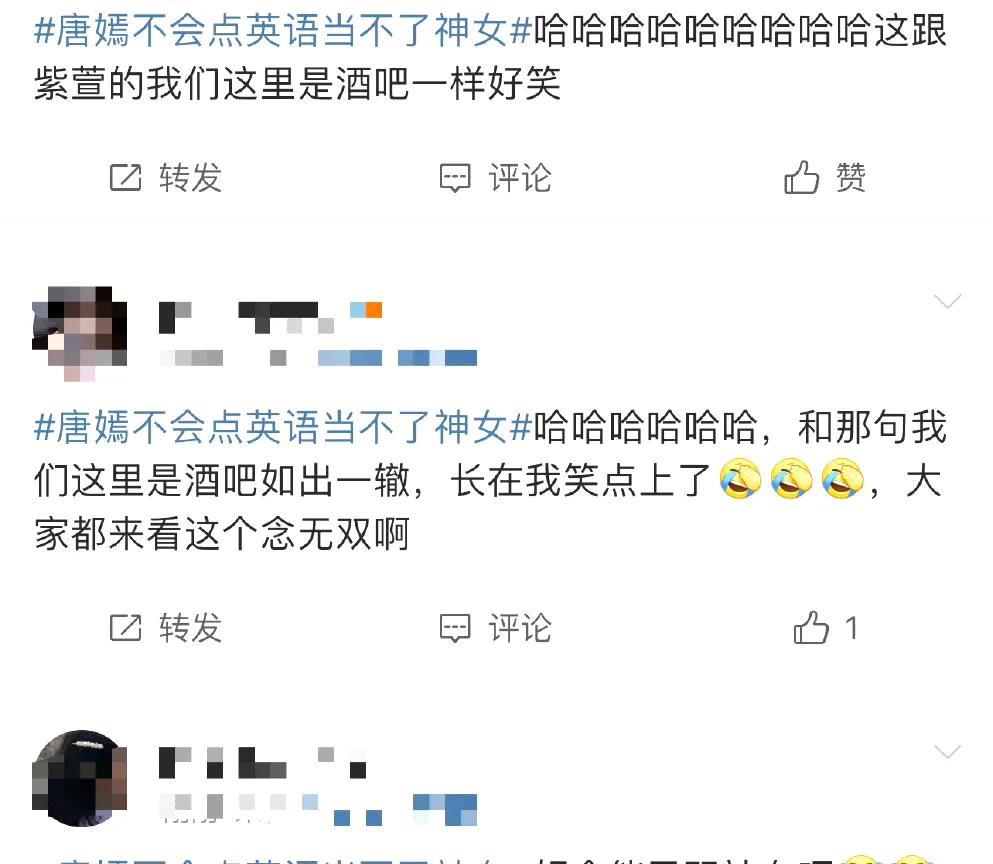Tap 评论 label under first post

coord(520,177)
